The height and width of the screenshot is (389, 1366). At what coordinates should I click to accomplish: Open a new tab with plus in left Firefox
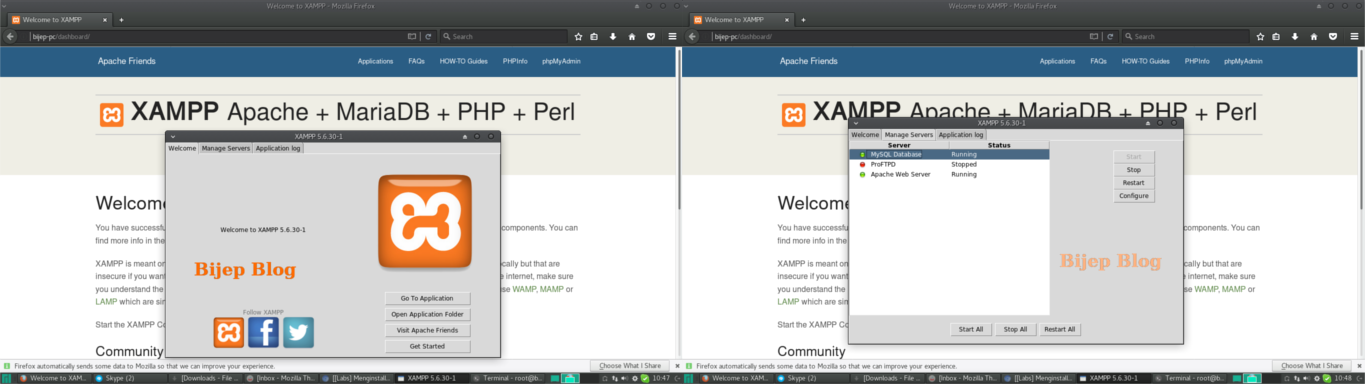[121, 19]
